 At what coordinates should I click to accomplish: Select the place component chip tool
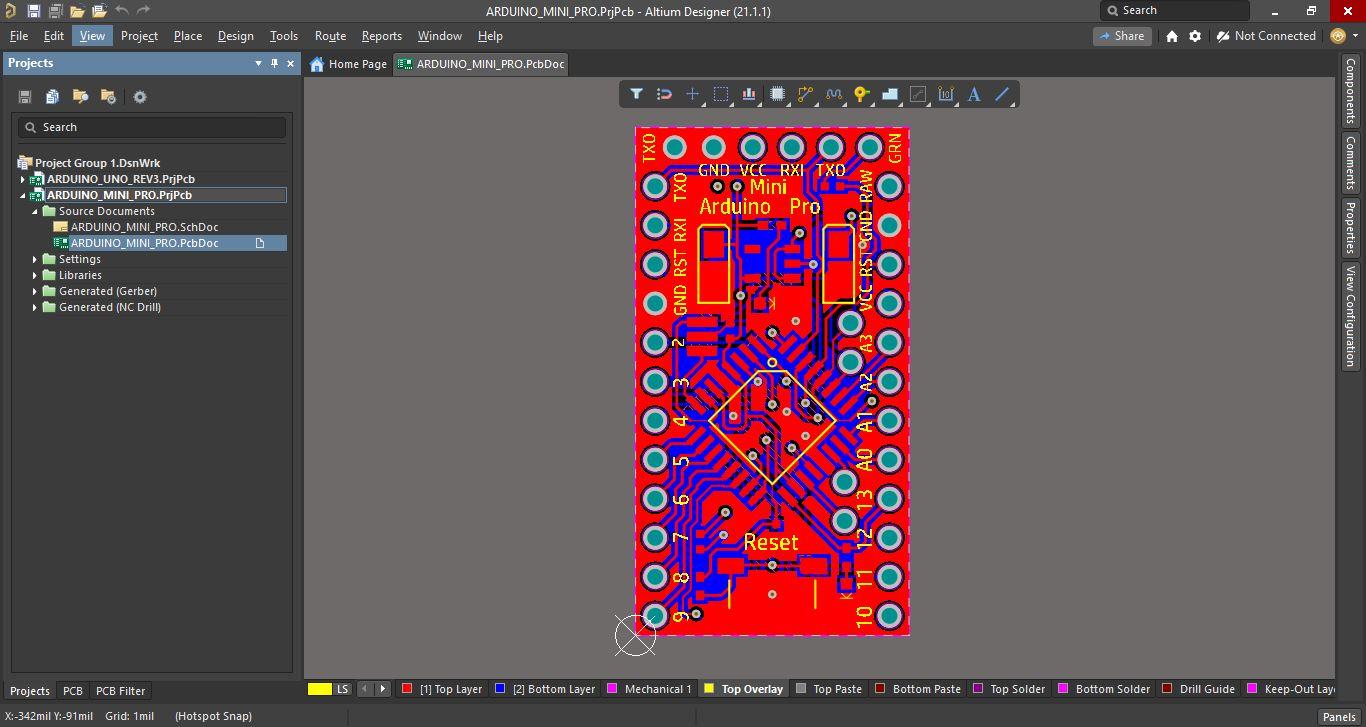[x=777, y=94]
